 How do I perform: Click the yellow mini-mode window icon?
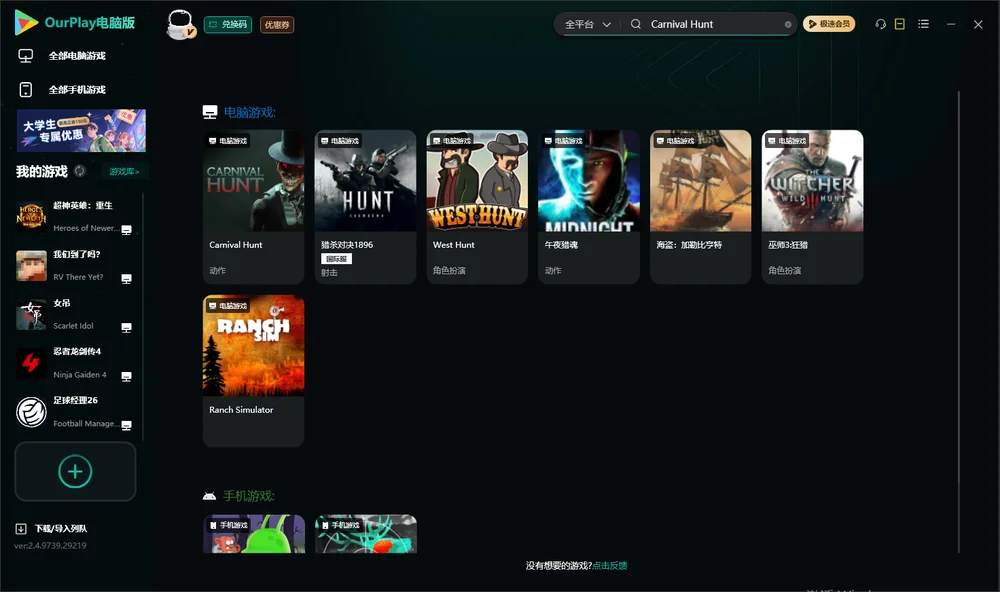point(899,24)
